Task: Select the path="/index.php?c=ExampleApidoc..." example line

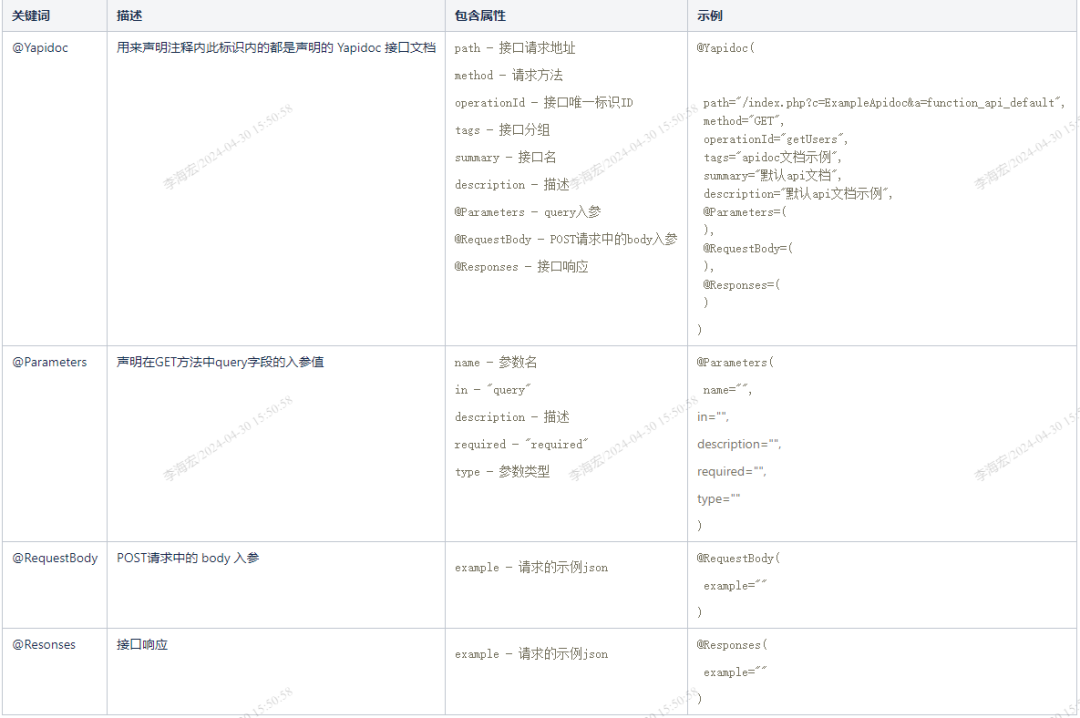Action: click(884, 103)
